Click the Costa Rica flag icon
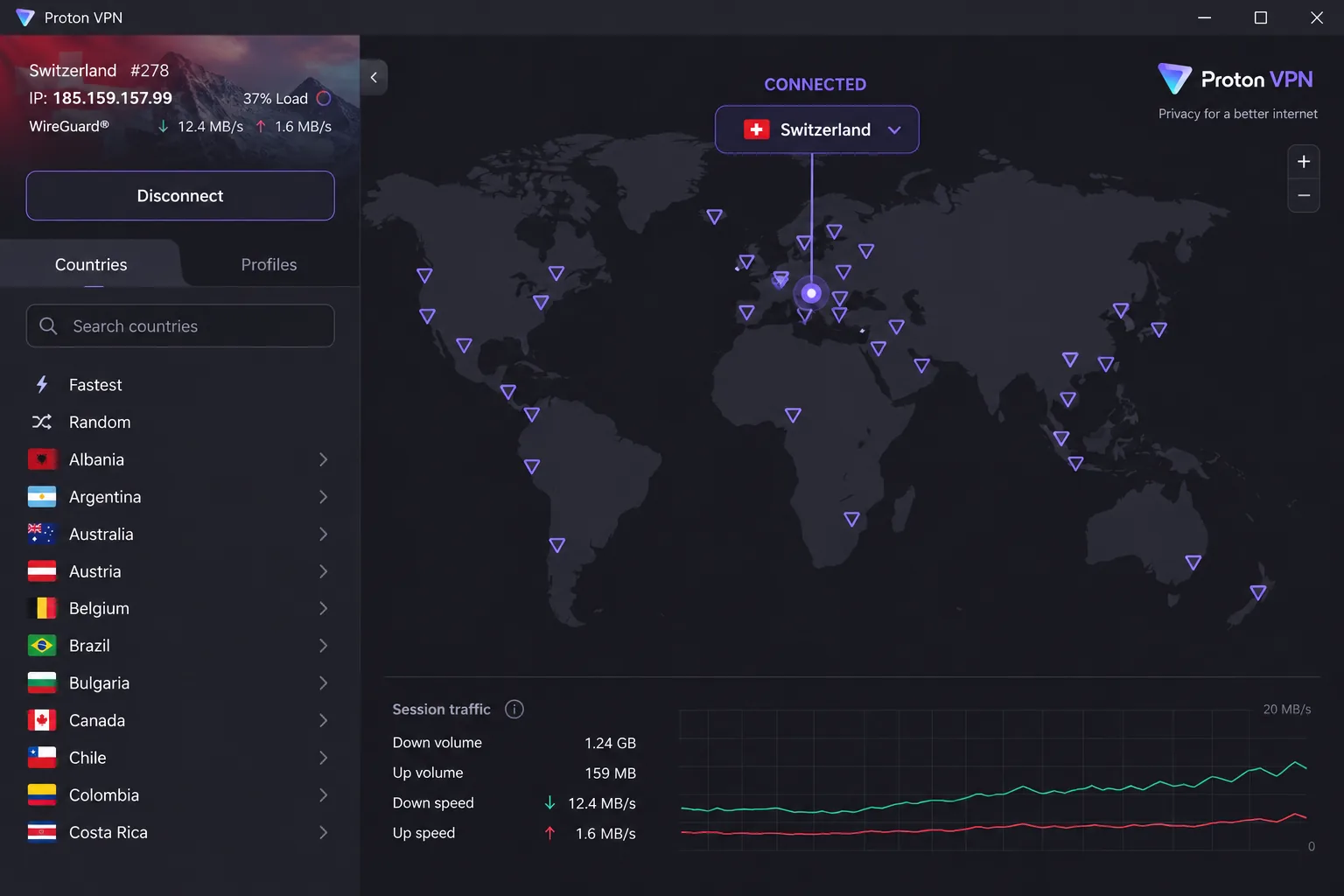 coord(42,832)
